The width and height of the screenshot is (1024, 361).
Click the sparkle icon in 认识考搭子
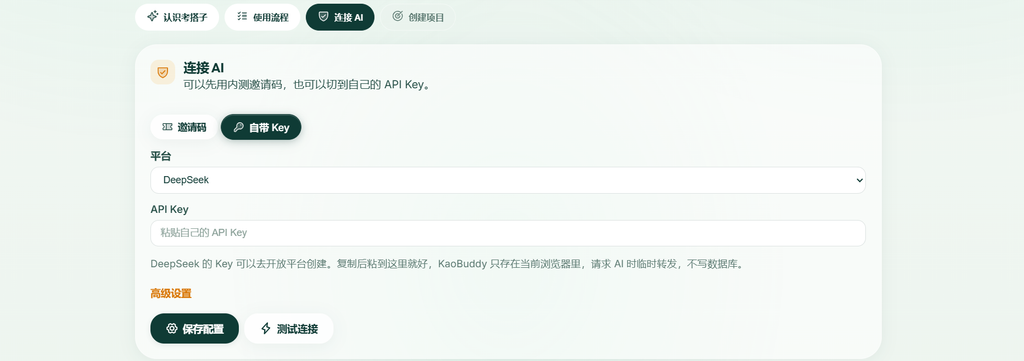coord(152,16)
